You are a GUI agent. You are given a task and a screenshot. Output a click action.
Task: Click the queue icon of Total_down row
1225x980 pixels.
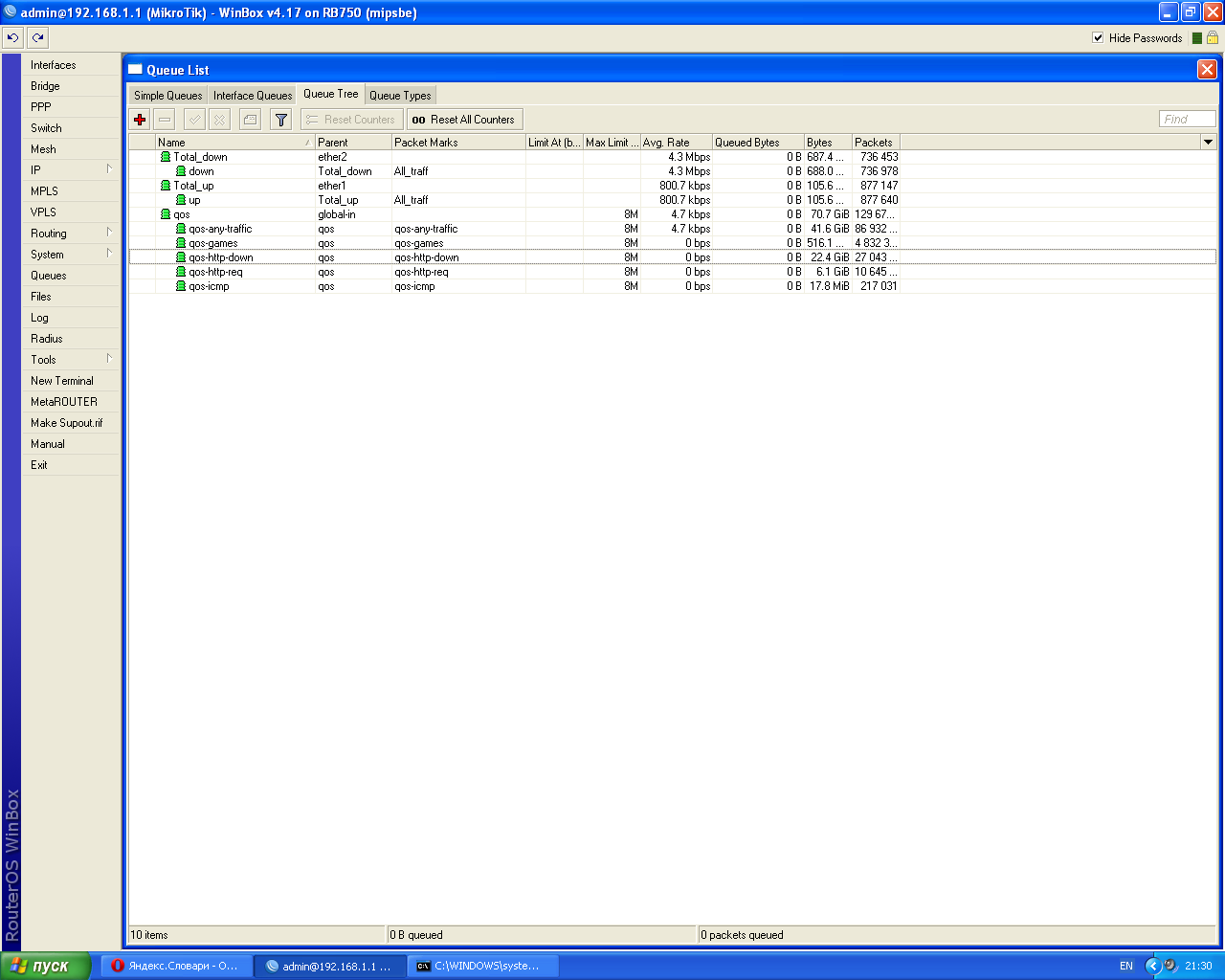click(166, 157)
